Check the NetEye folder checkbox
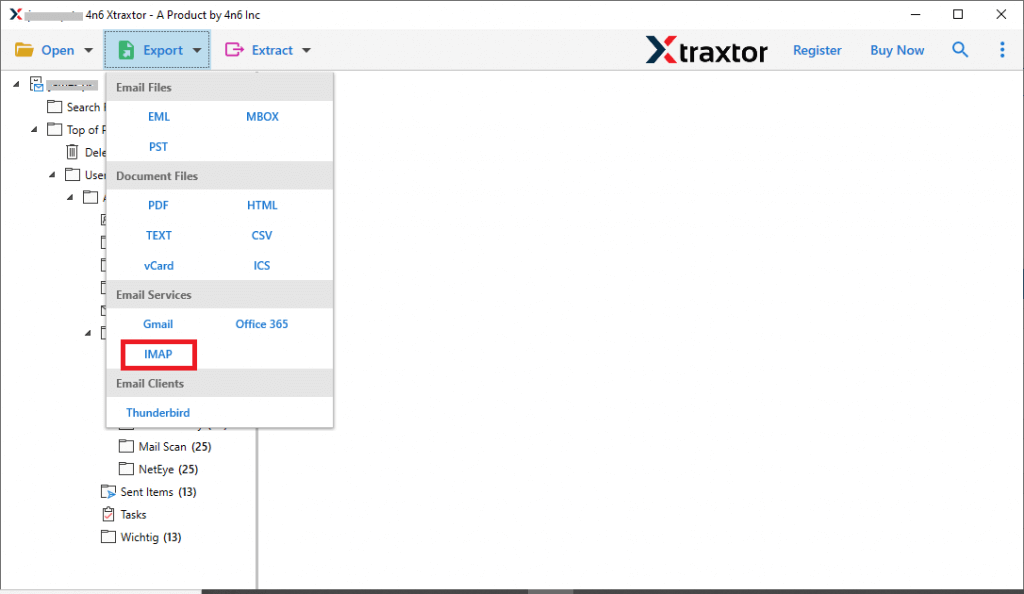 coord(126,469)
